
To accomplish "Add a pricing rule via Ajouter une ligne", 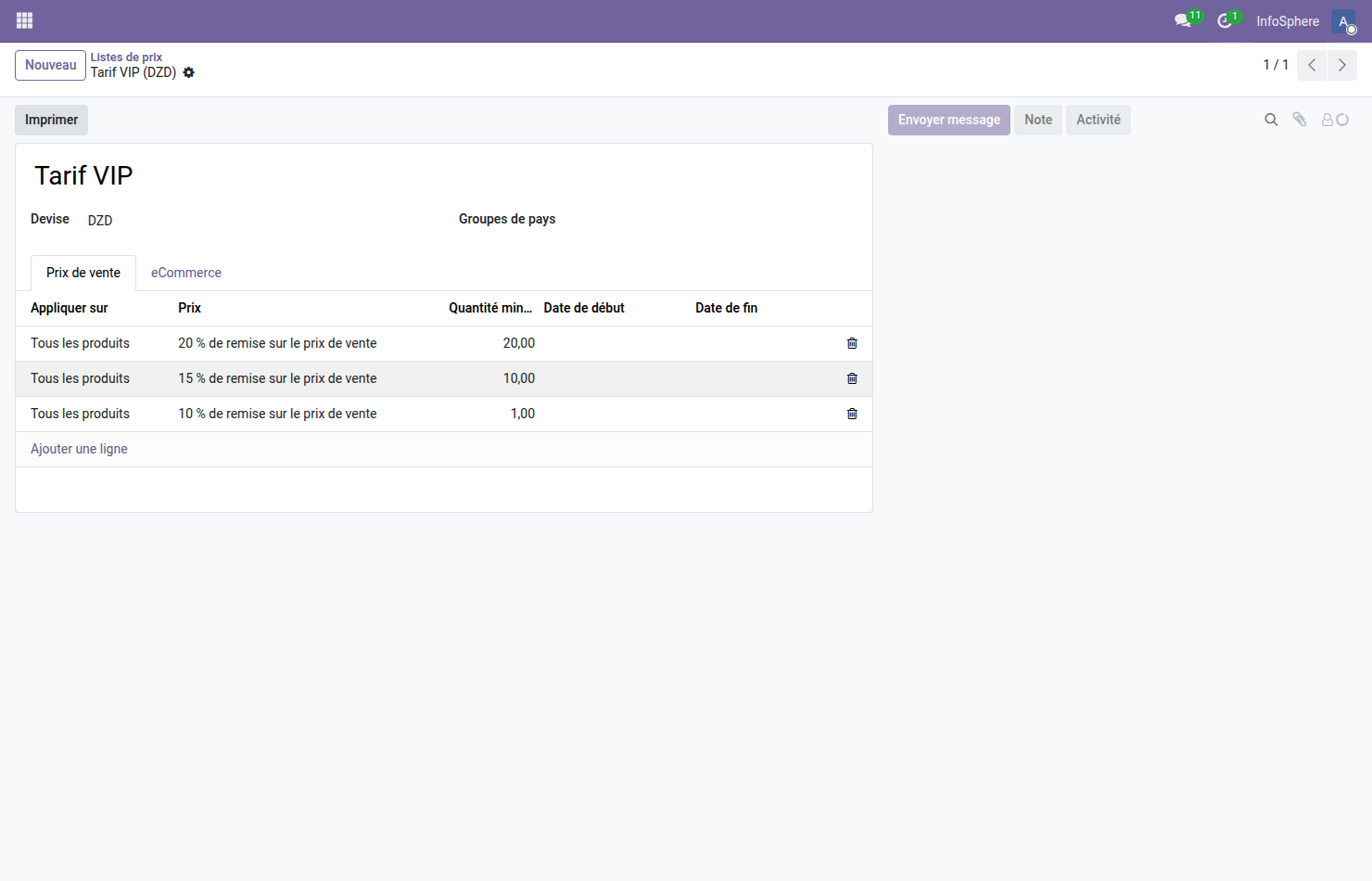I will click(x=79, y=449).
